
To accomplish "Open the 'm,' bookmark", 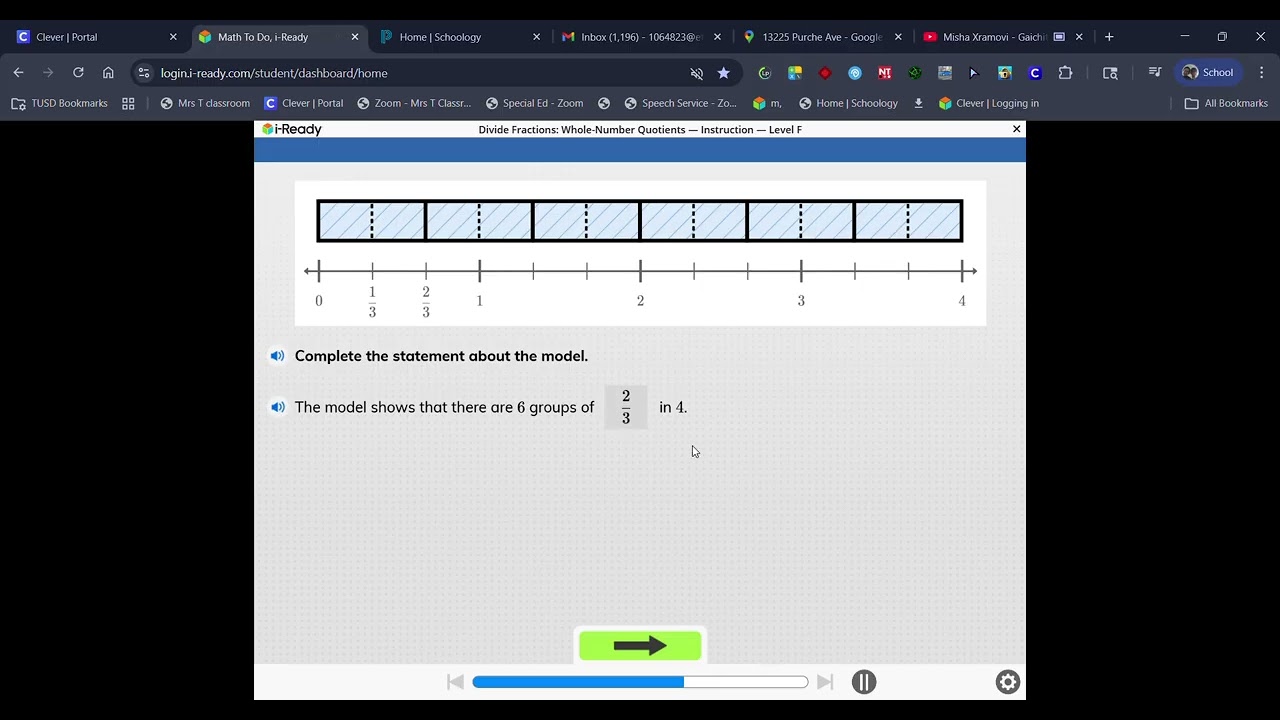I will [767, 103].
